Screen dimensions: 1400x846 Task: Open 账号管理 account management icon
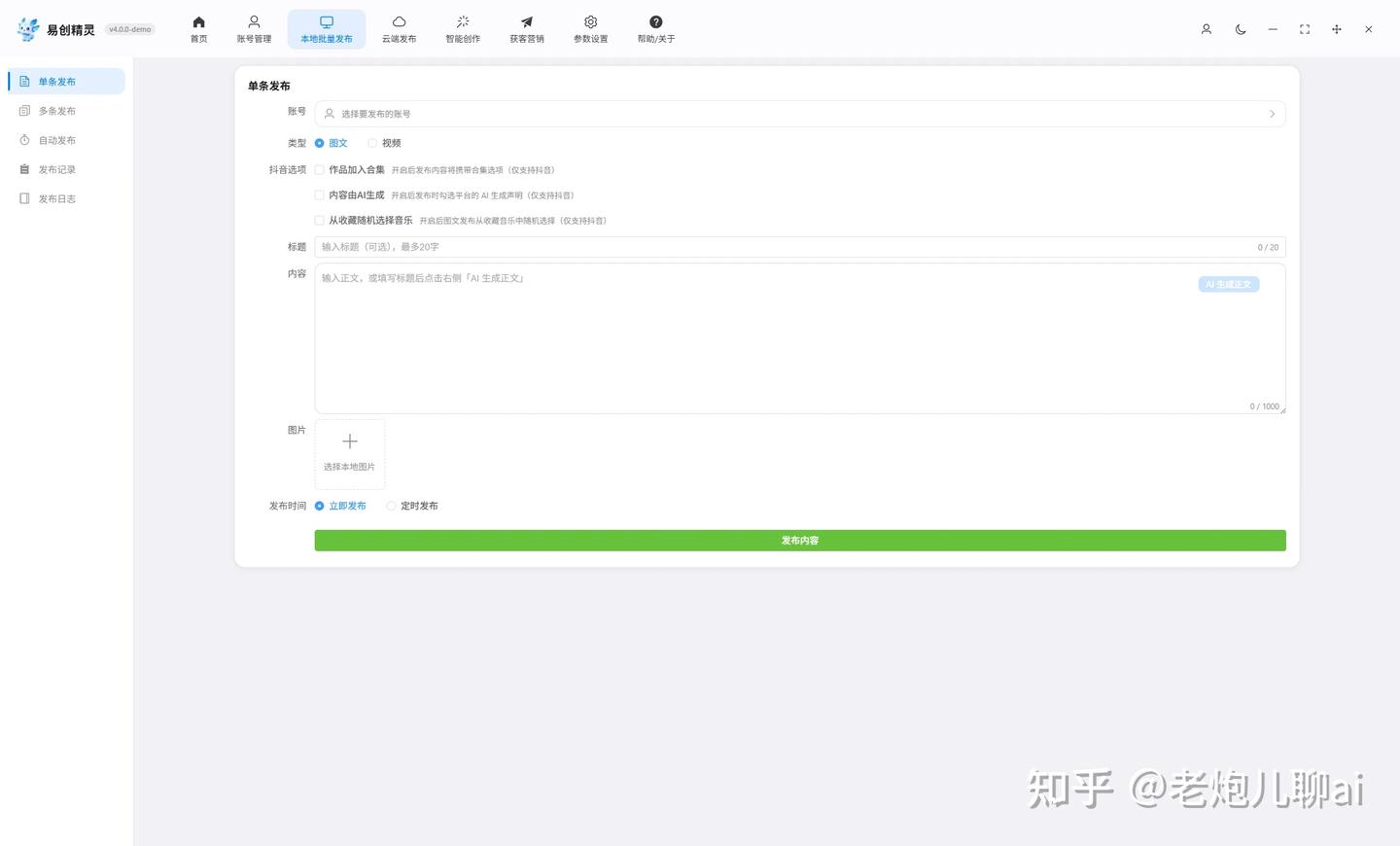coord(254,21)
